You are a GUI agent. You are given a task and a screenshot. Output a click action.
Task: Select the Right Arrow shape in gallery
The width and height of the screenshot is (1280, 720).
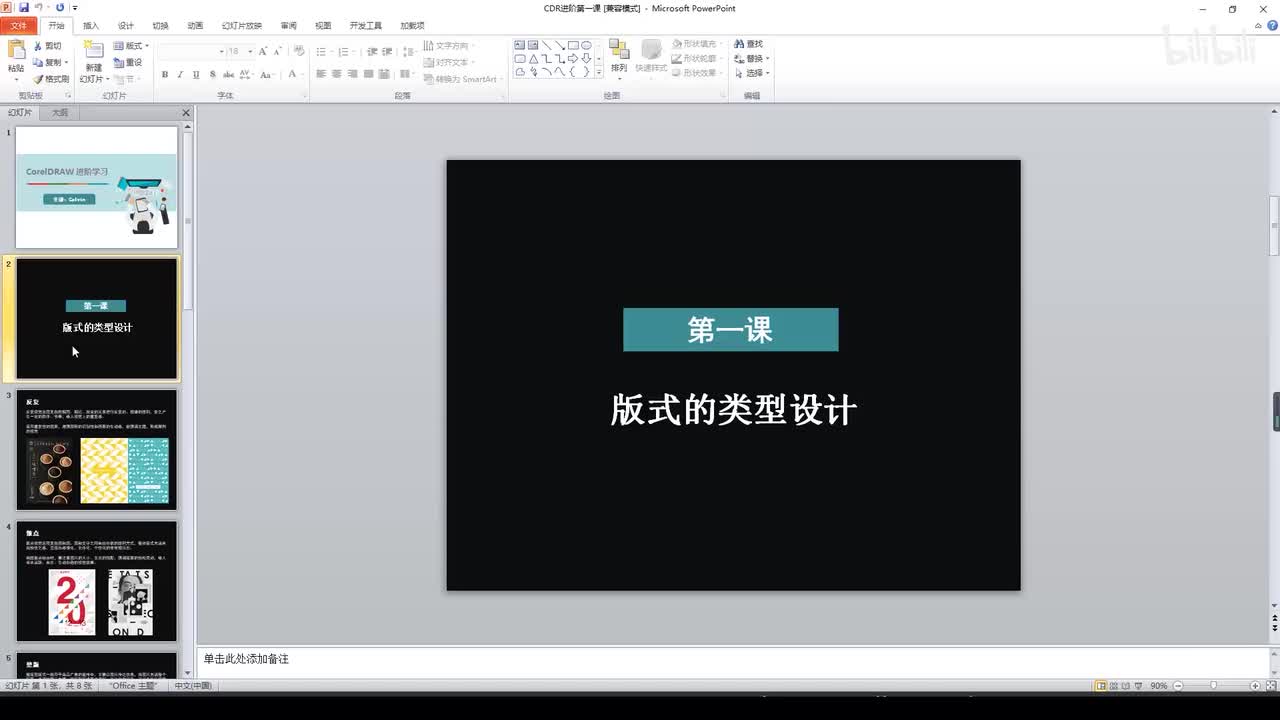pos(572,59)
